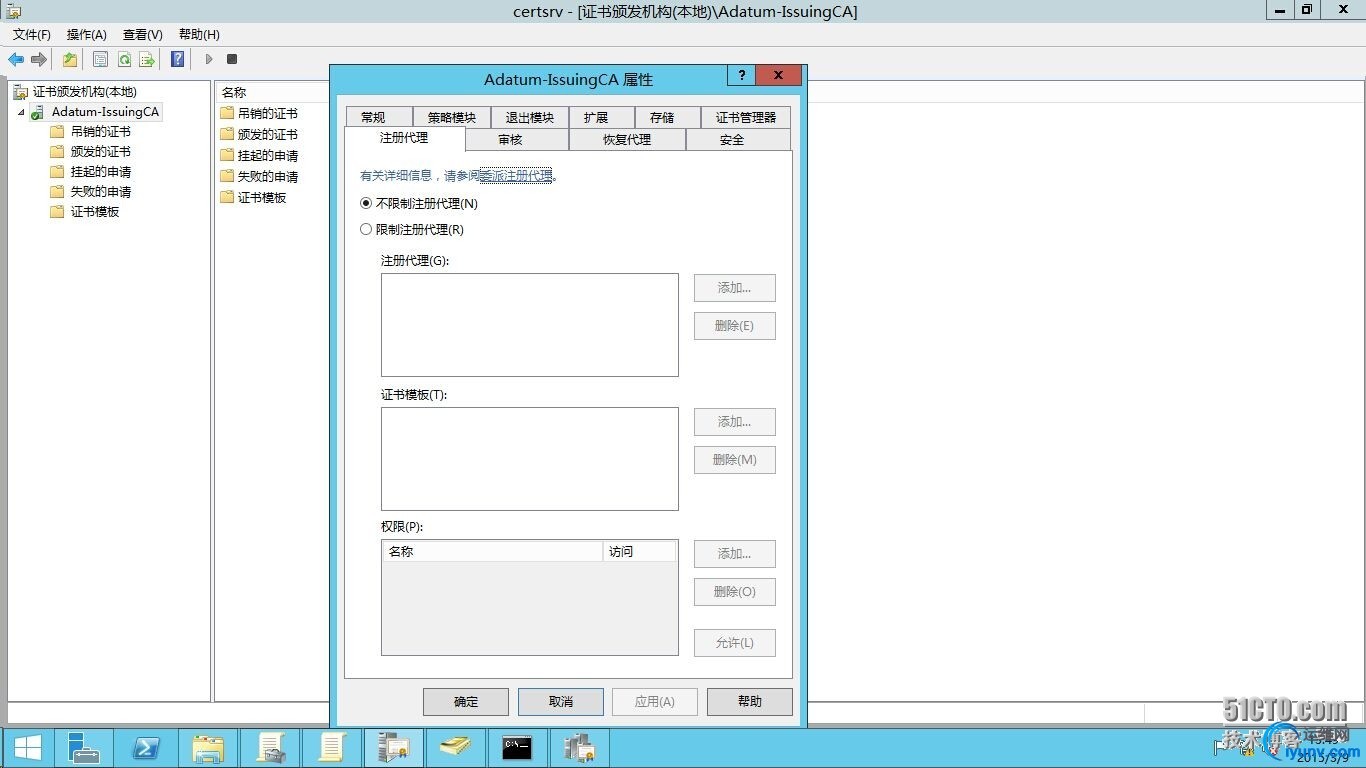
Task: Click the 确定 button
Action: coord(466,701)
